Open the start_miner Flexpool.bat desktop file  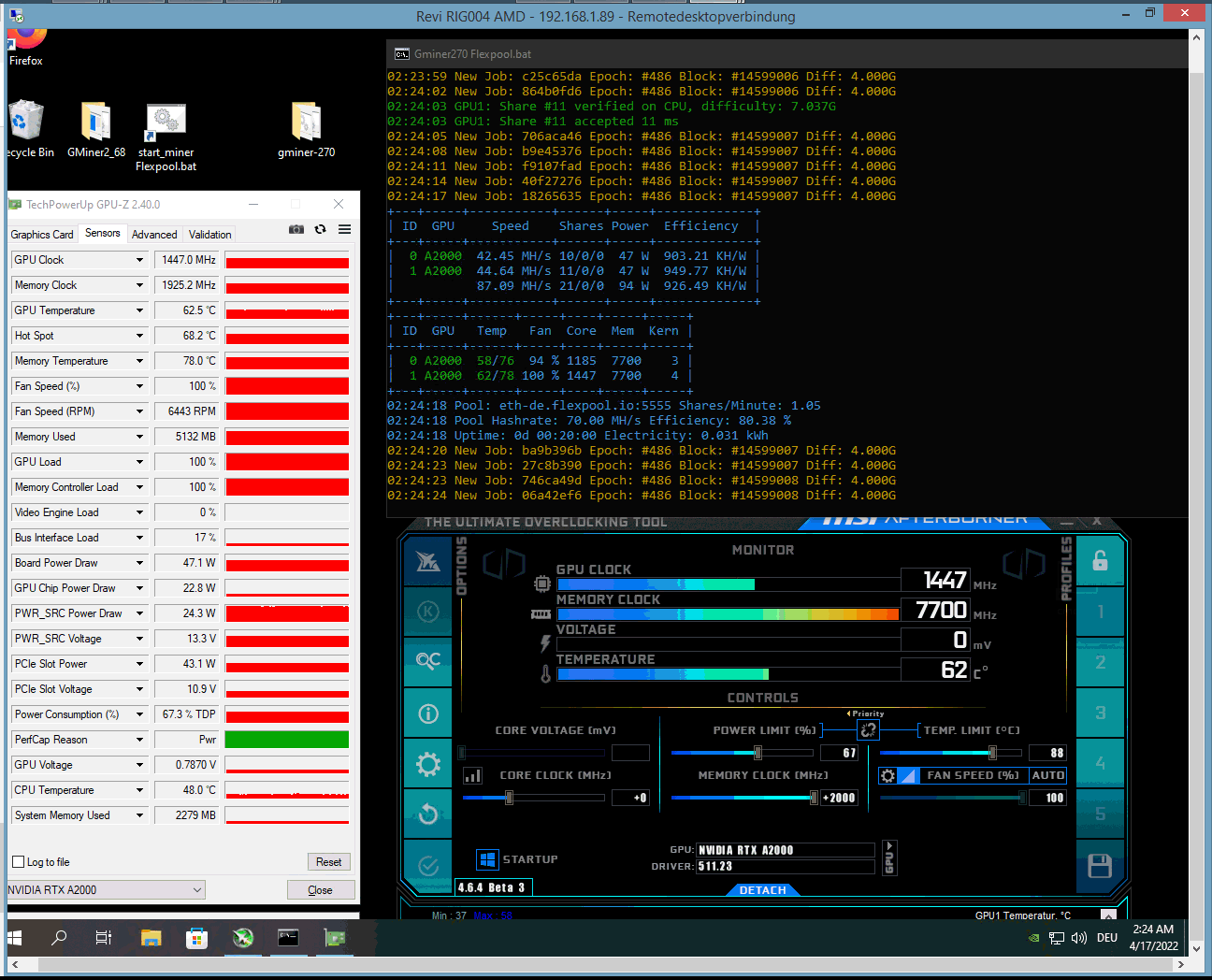coord(166,137)
